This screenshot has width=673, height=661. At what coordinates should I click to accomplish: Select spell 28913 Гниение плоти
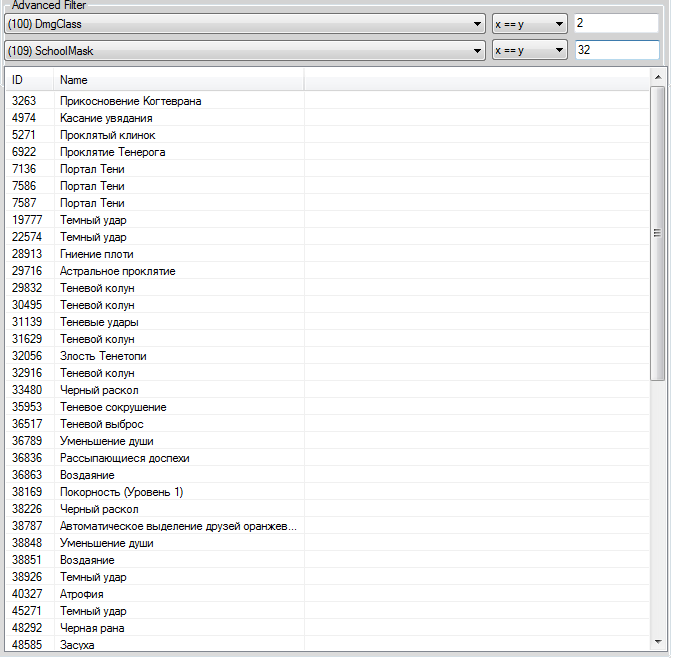click(x=99, y=254)
